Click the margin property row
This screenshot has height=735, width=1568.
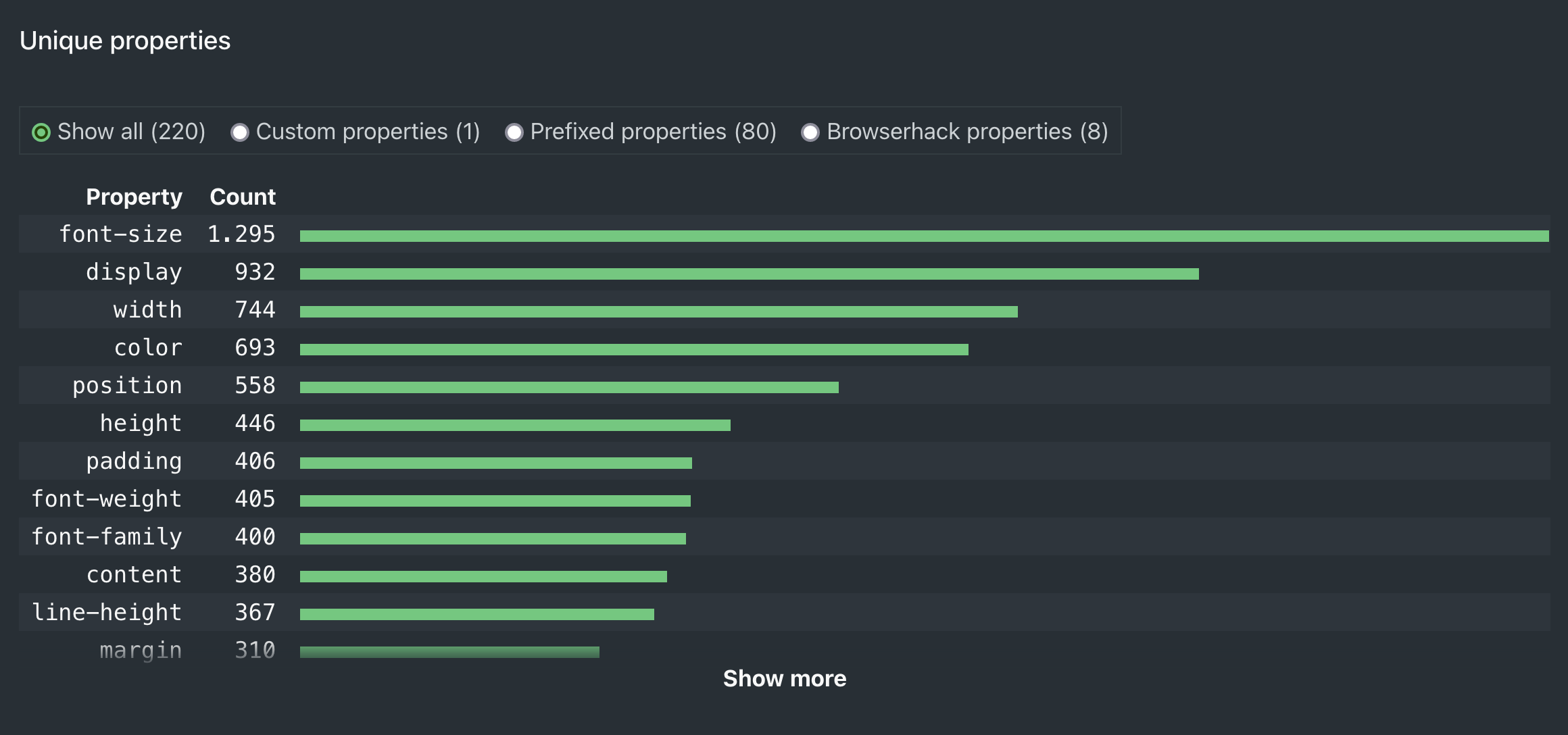click(141, 650)
